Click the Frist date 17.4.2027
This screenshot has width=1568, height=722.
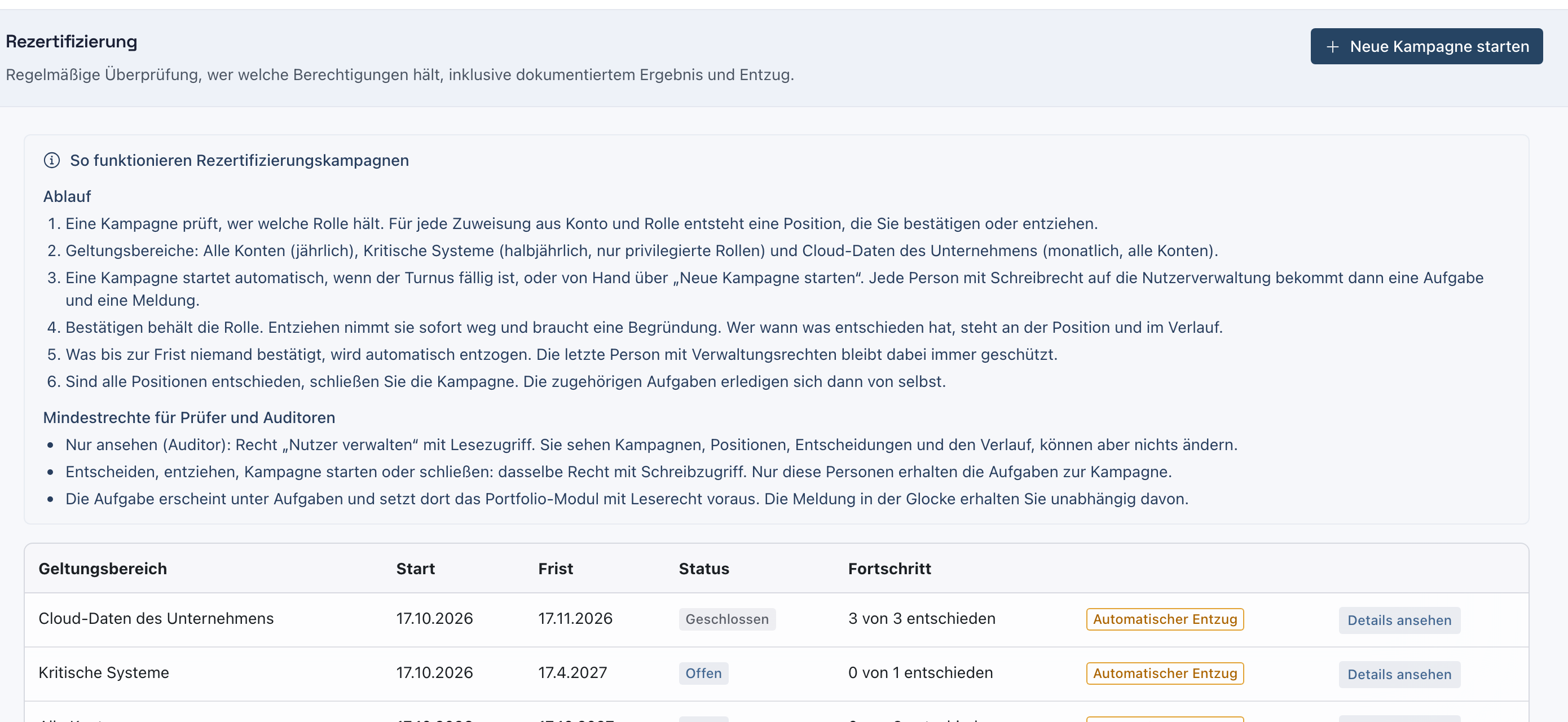click(572, 673)
